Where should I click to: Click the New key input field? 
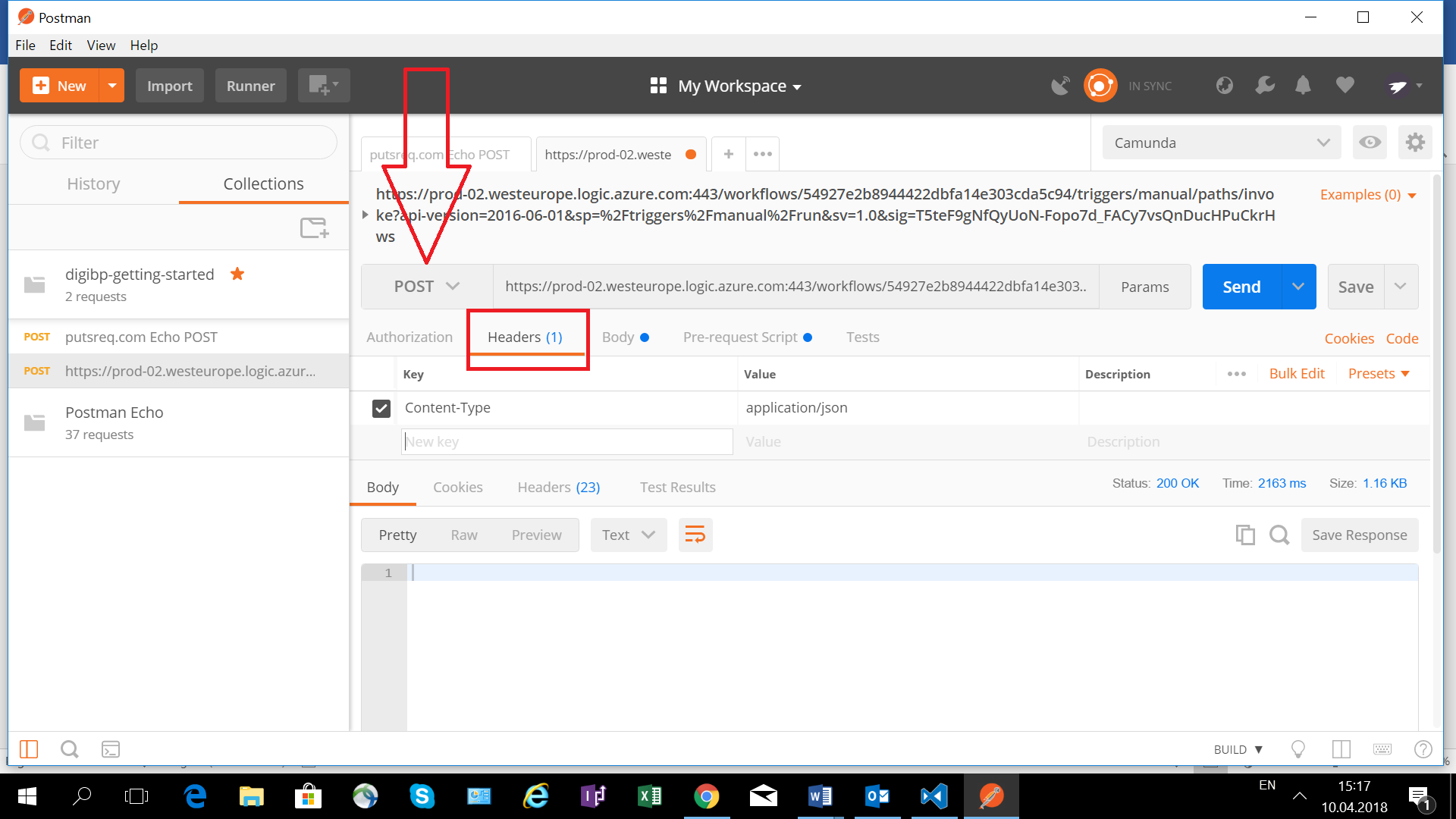pyautogui.click(x=566, y=442)
